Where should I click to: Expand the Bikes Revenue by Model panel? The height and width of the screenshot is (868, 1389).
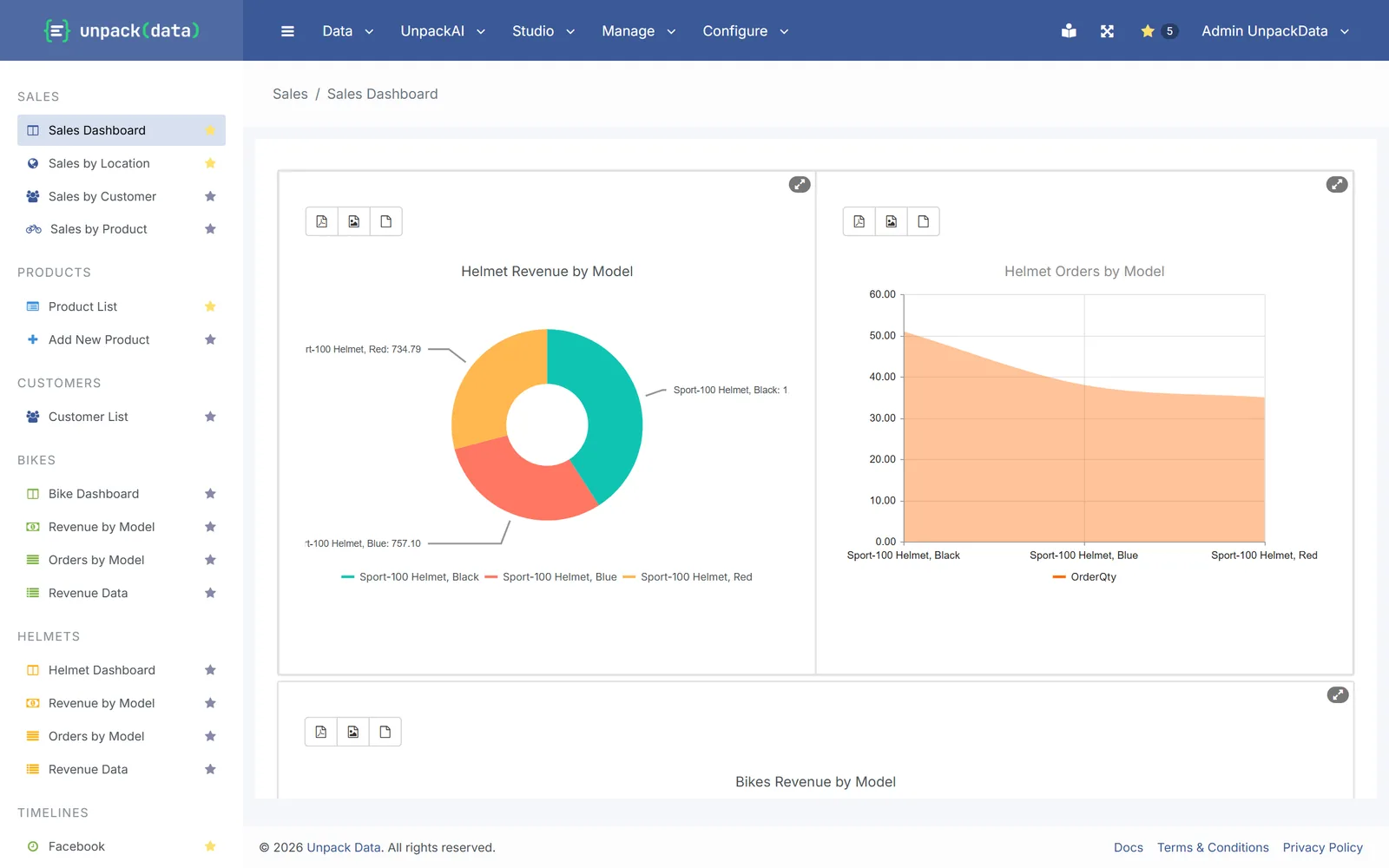click(x=1338, y=694)
